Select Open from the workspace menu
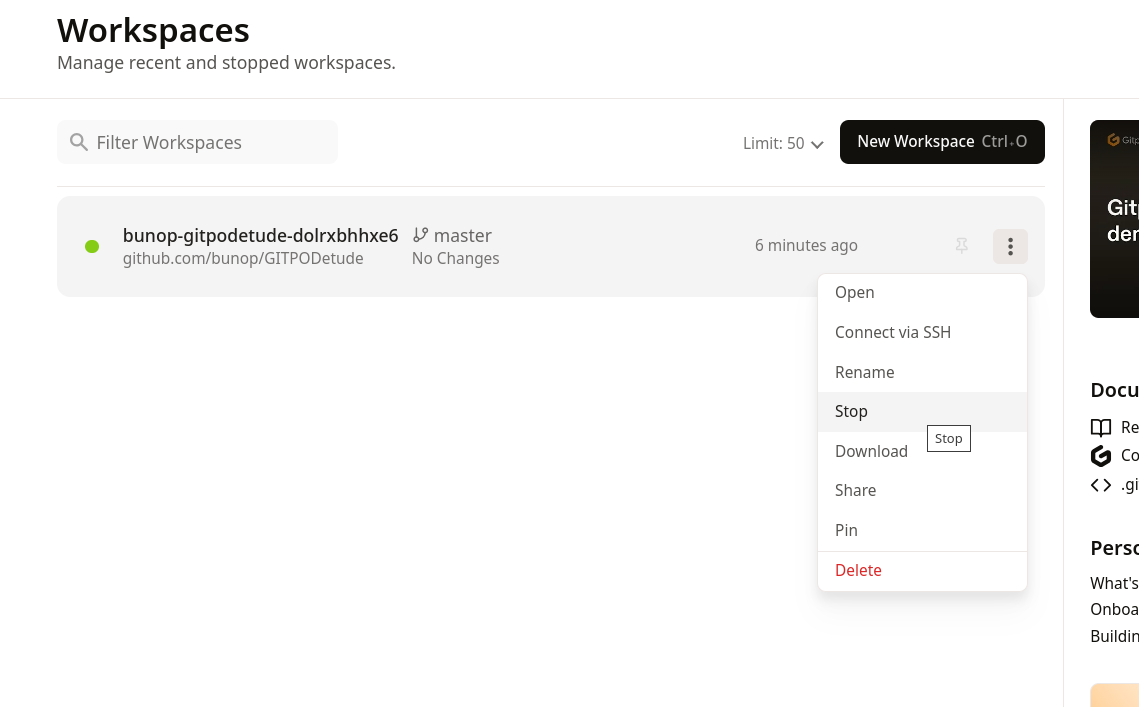Image resolution: width=1139 pixels, height=707 pixels. (x=855, y=292)
